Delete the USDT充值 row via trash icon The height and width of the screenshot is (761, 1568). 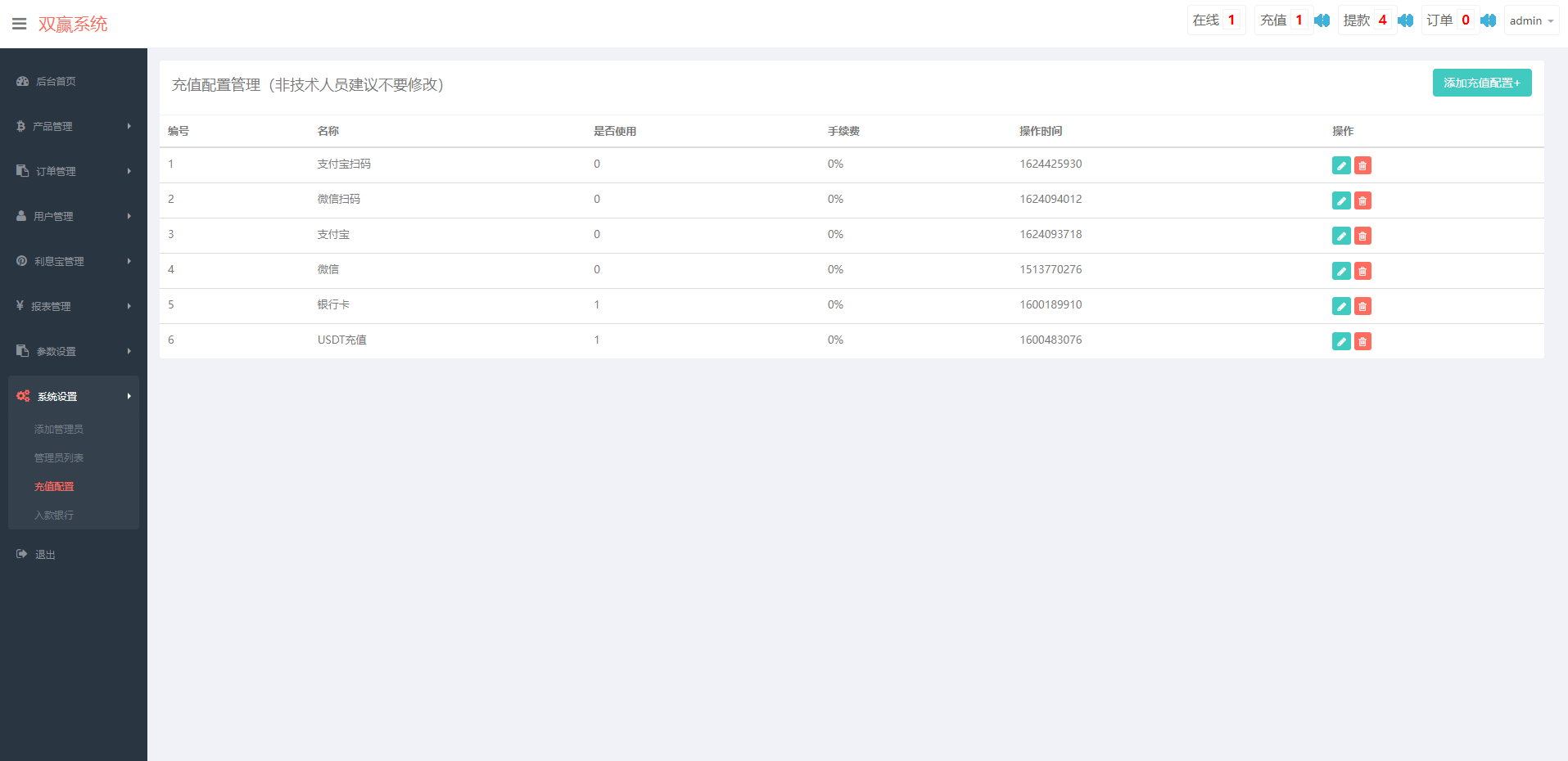pos(1362,341)
